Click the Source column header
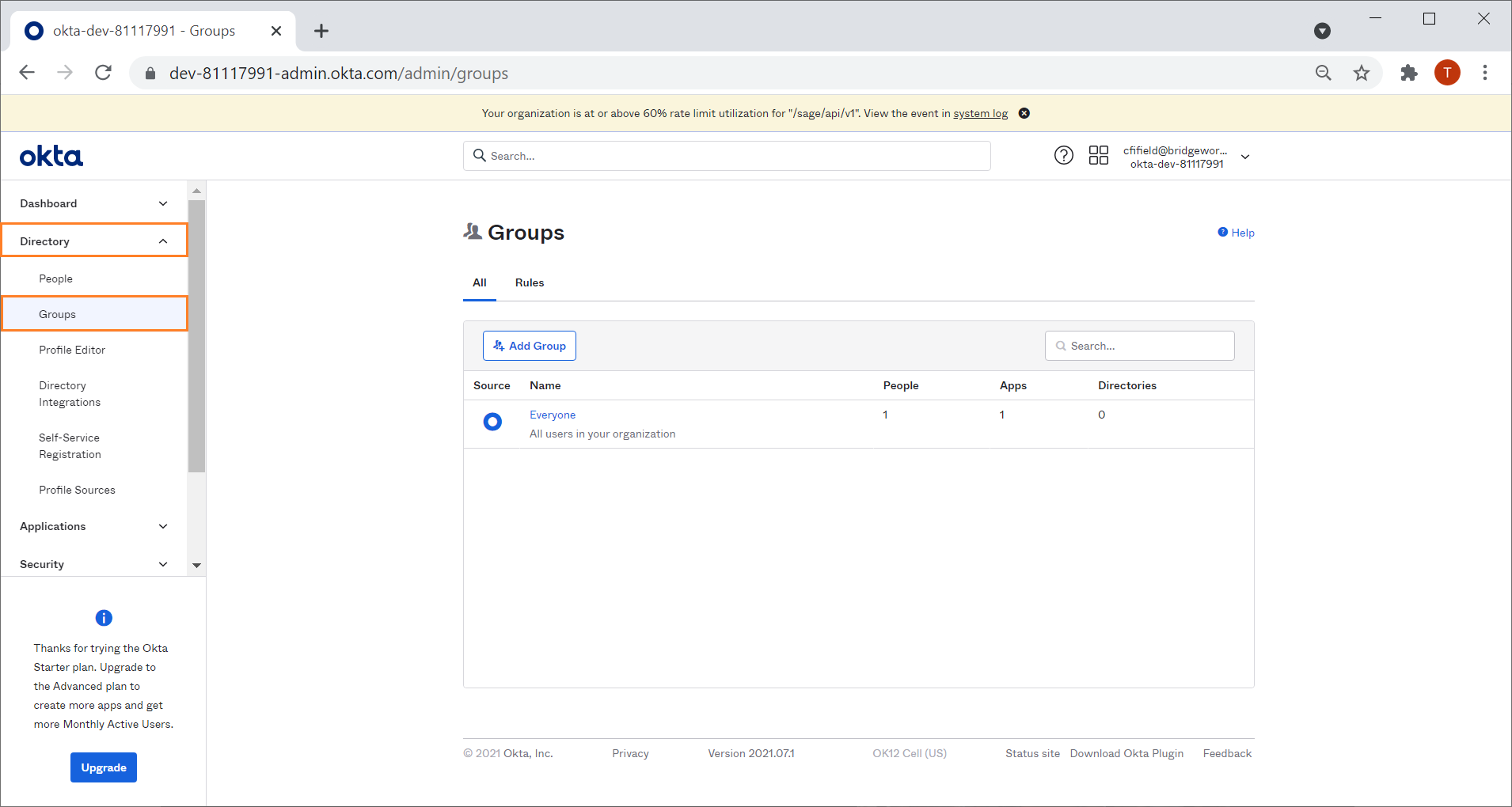 492,385
